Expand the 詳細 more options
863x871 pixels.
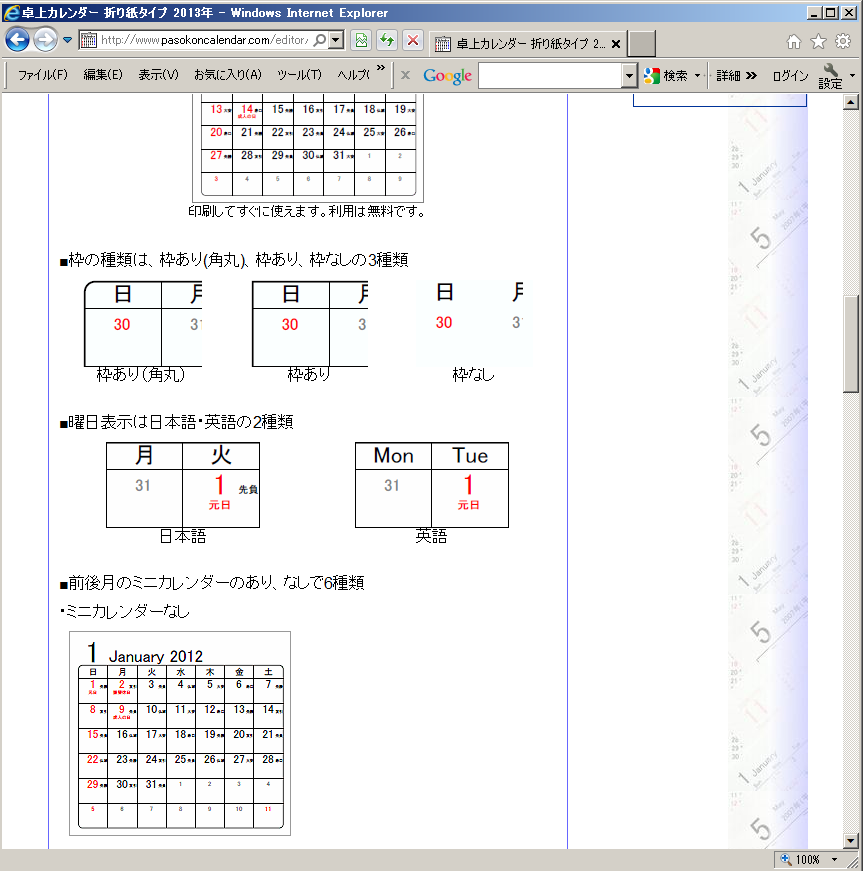pos(736,76)
